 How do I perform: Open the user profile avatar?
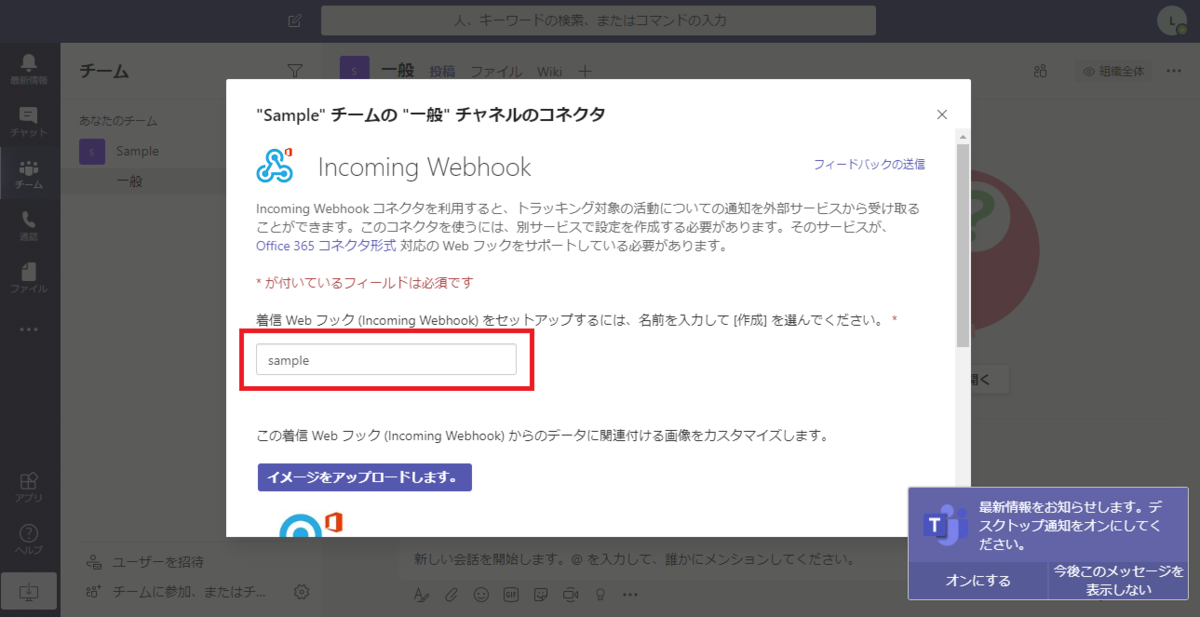tap(1171, 20)
